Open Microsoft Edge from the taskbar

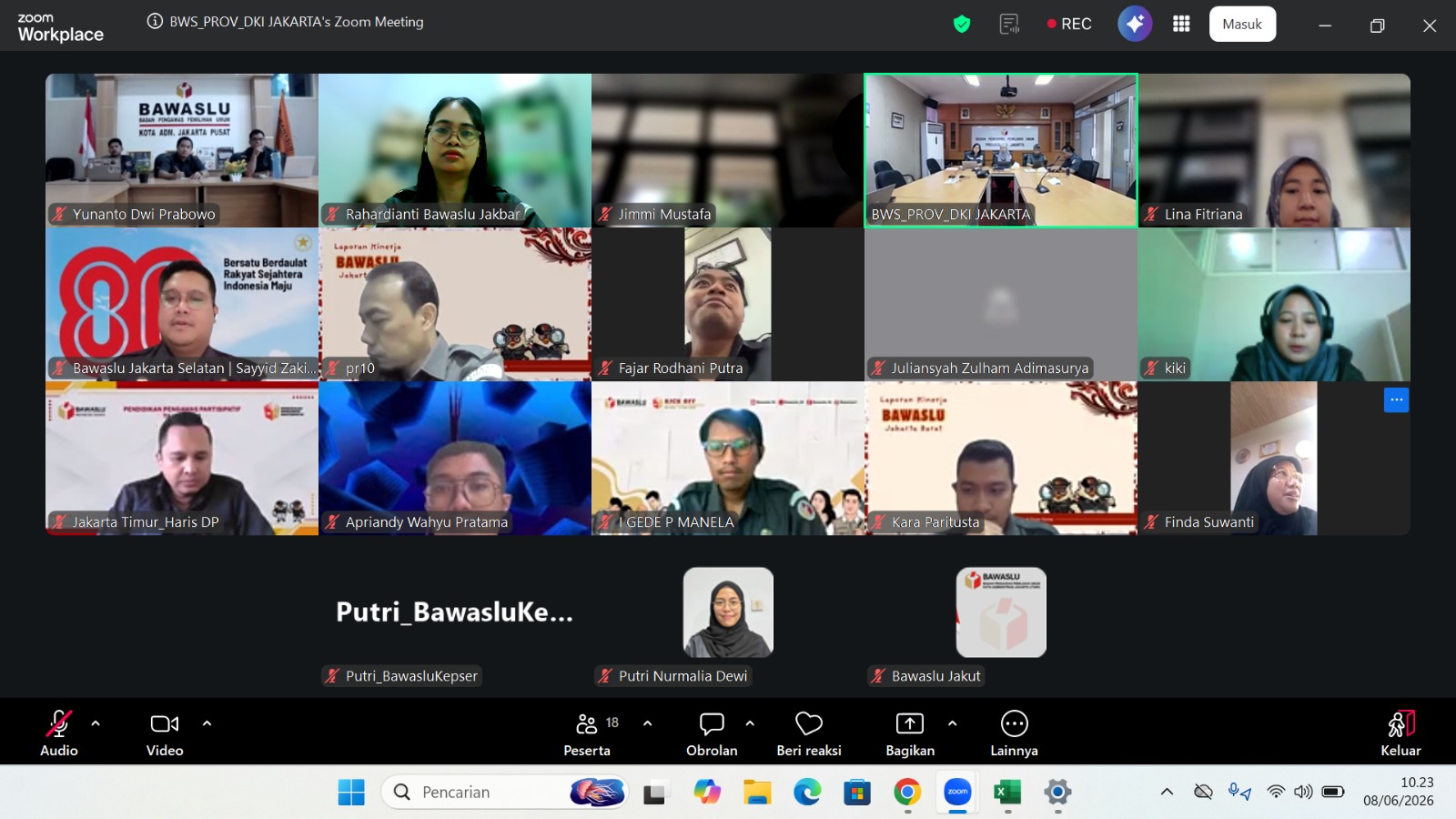tap(807, 793)
